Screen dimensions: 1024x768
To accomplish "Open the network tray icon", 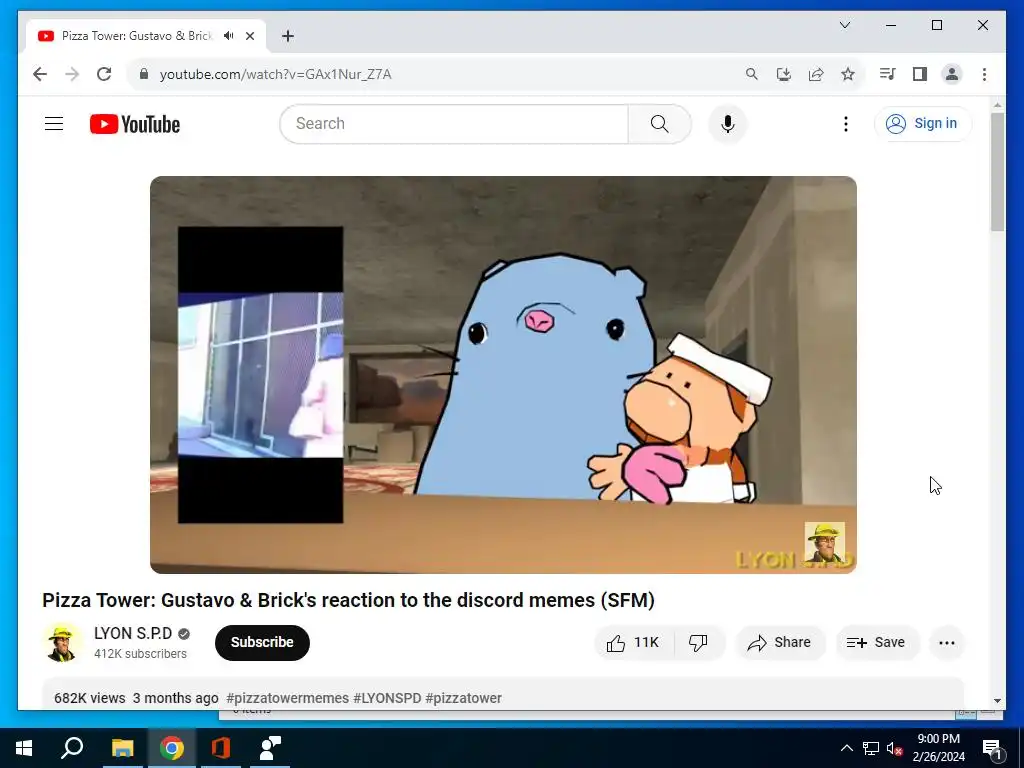I will pos(871,748).
